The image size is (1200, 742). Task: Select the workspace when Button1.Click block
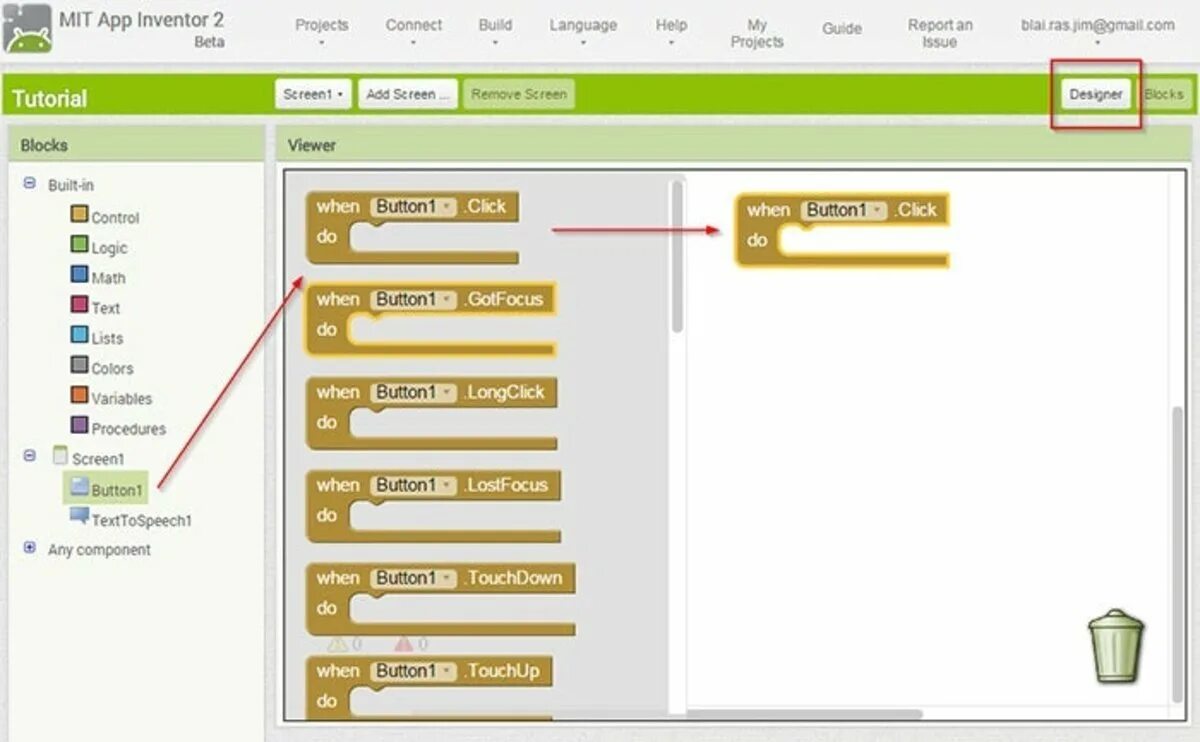[x=842, y=230]
